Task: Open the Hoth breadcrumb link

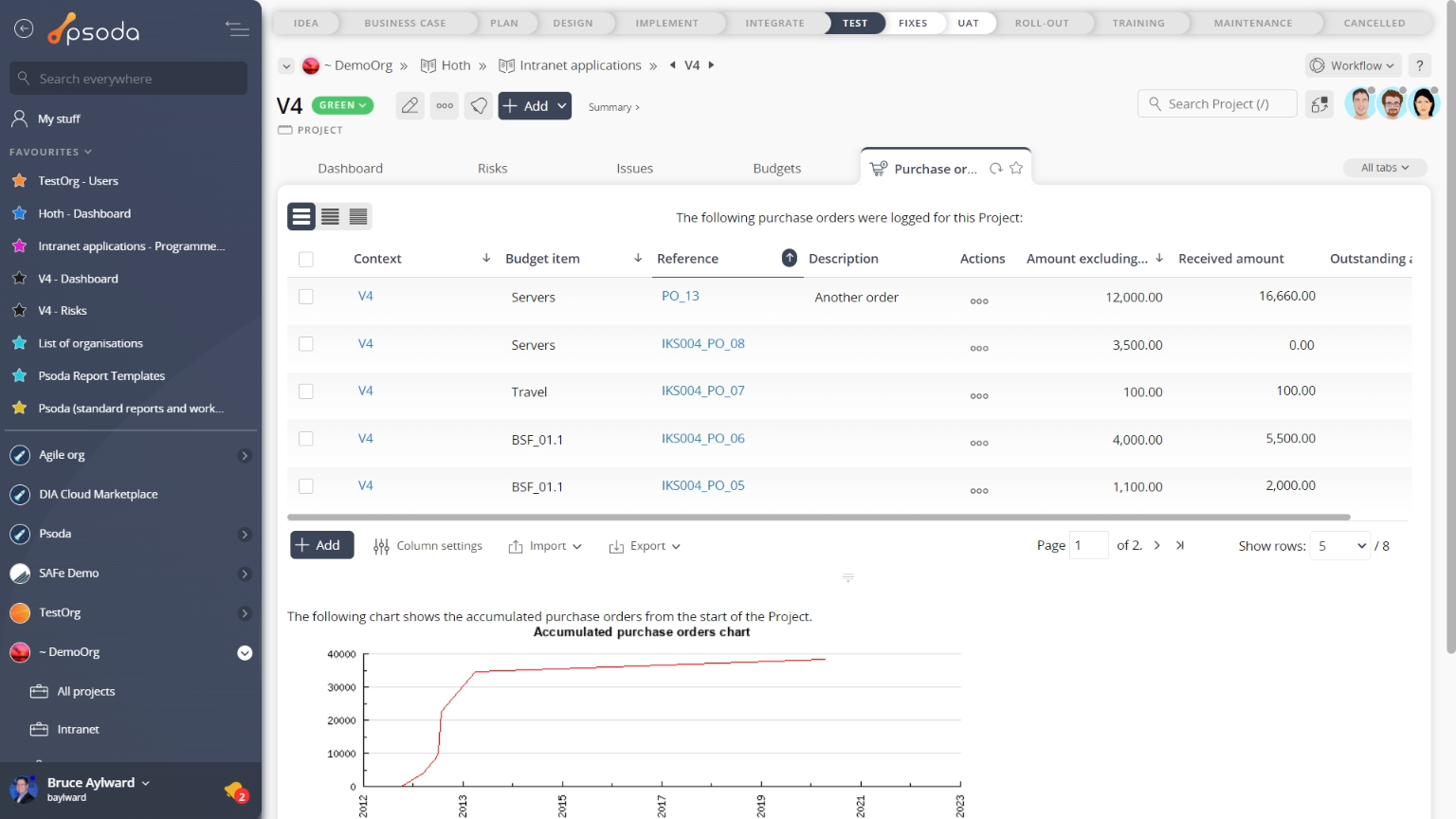Action: pyautogui.click(x=446, y=65)
